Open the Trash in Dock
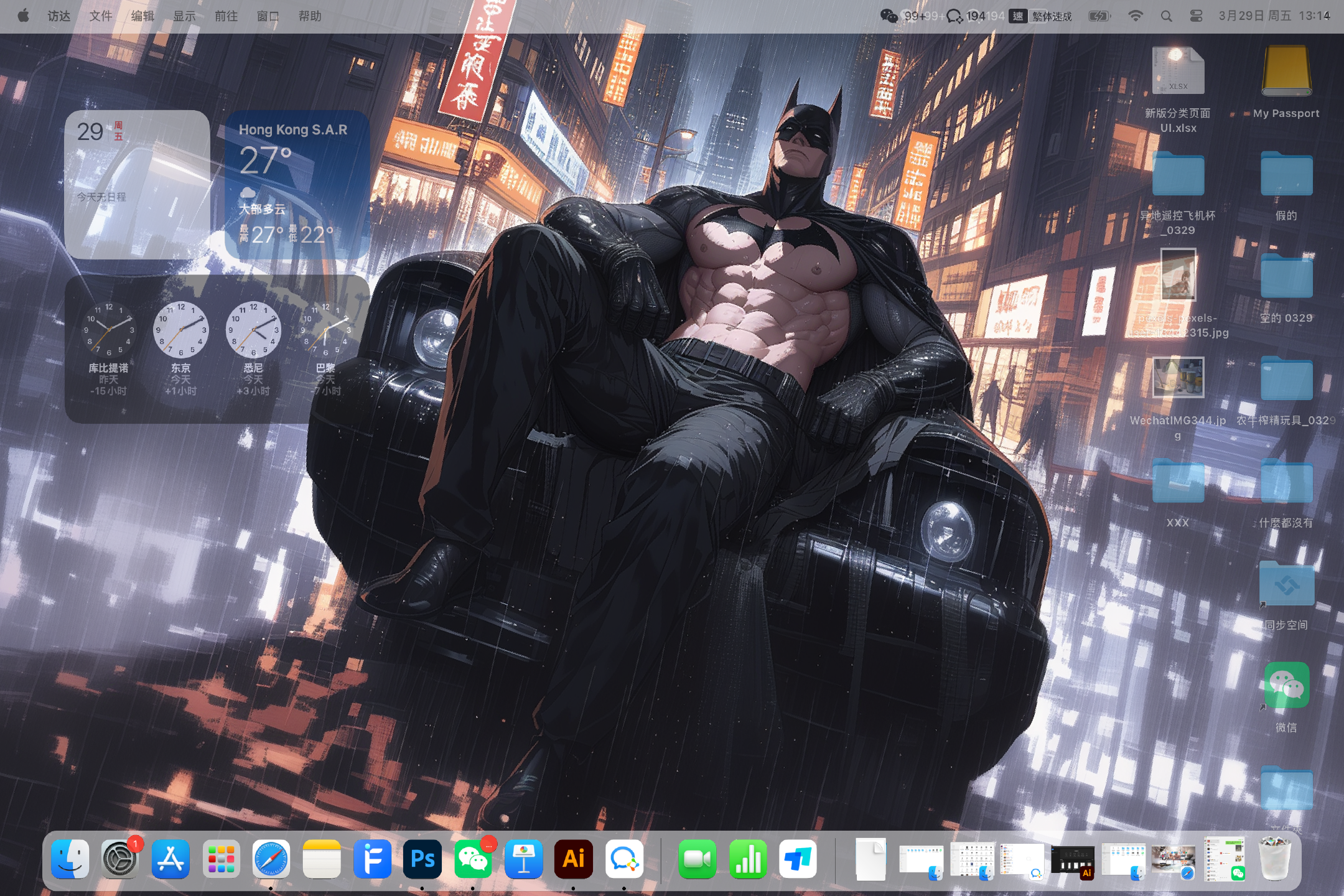 pos(1274,859)
